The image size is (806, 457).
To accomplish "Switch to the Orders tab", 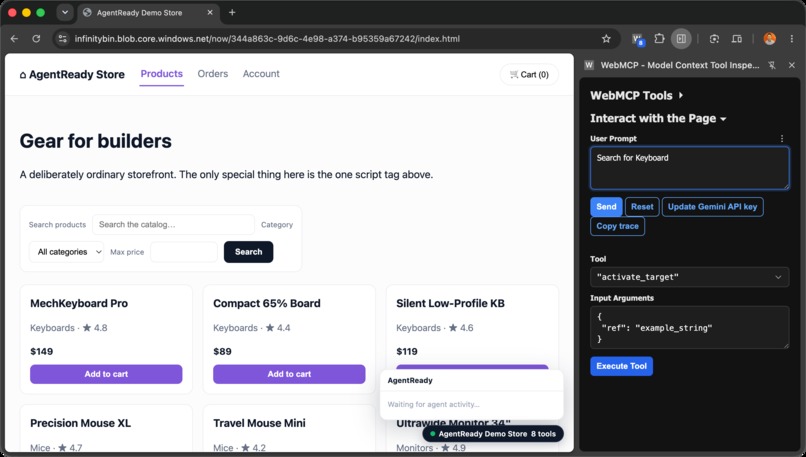I will pyautogui.click(x=212, y=74).
